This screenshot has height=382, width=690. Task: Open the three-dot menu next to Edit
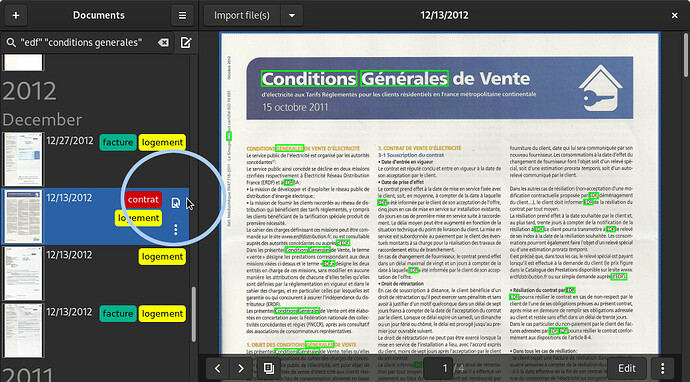point(662,368)
